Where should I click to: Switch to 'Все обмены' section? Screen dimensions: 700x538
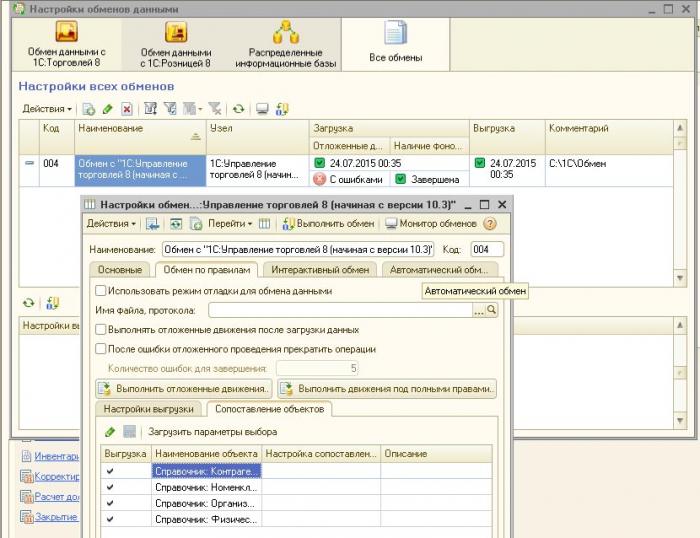(396, 44)
